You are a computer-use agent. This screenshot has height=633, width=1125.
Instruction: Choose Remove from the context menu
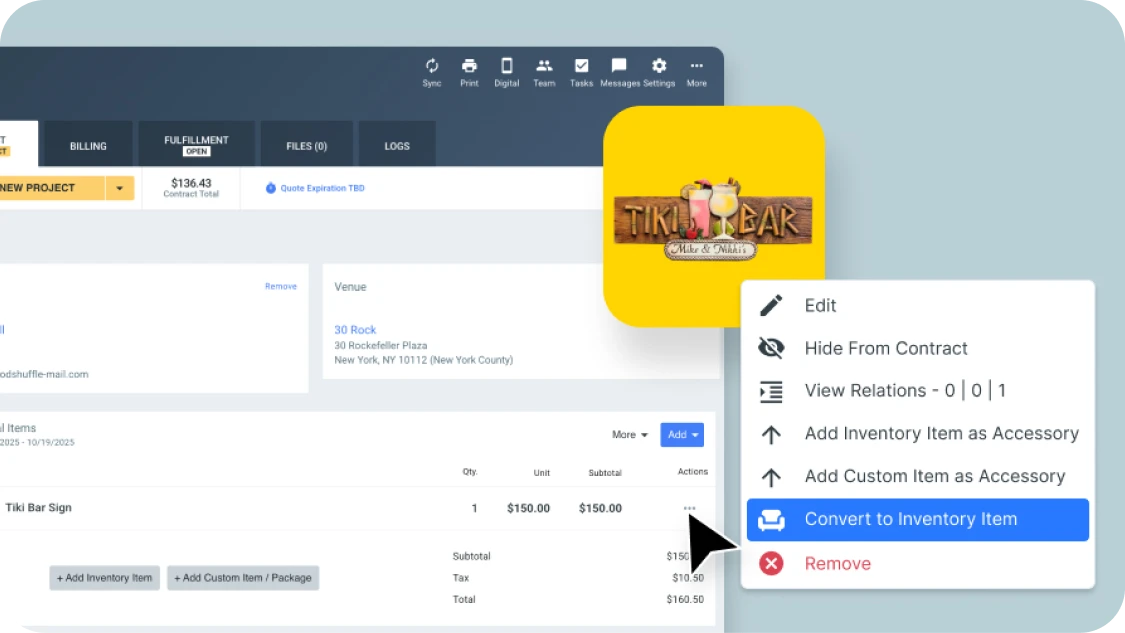[838, 564]
